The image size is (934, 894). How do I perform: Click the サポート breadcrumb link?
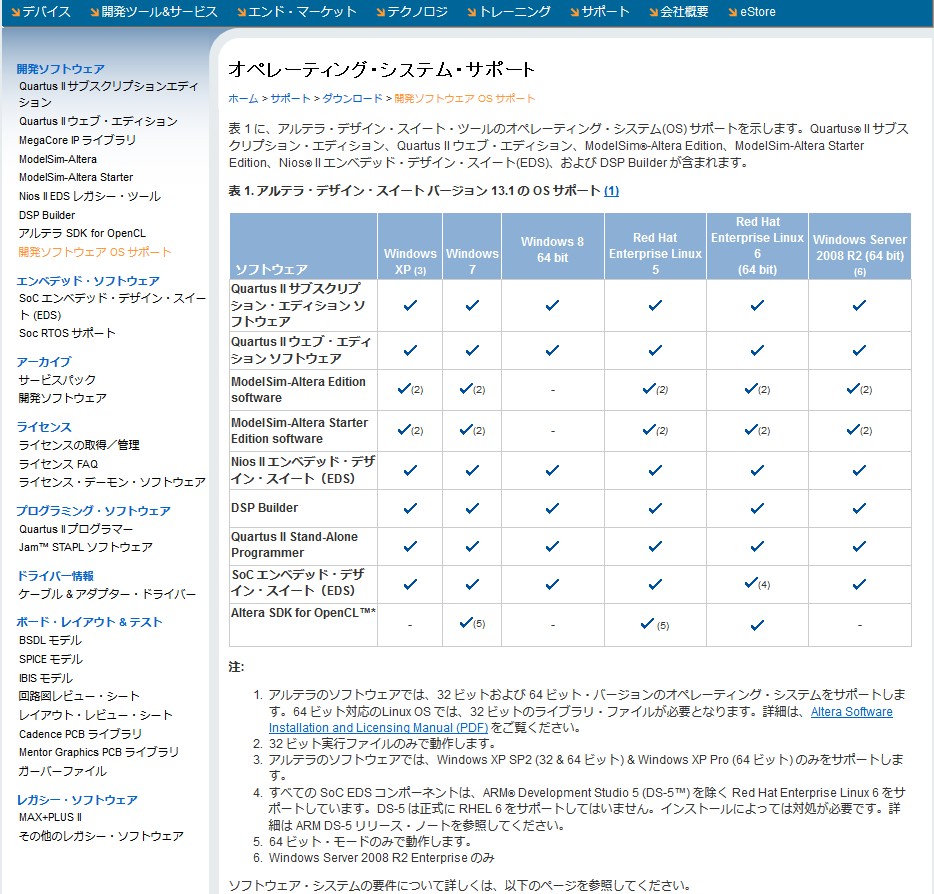coord(290,98)
